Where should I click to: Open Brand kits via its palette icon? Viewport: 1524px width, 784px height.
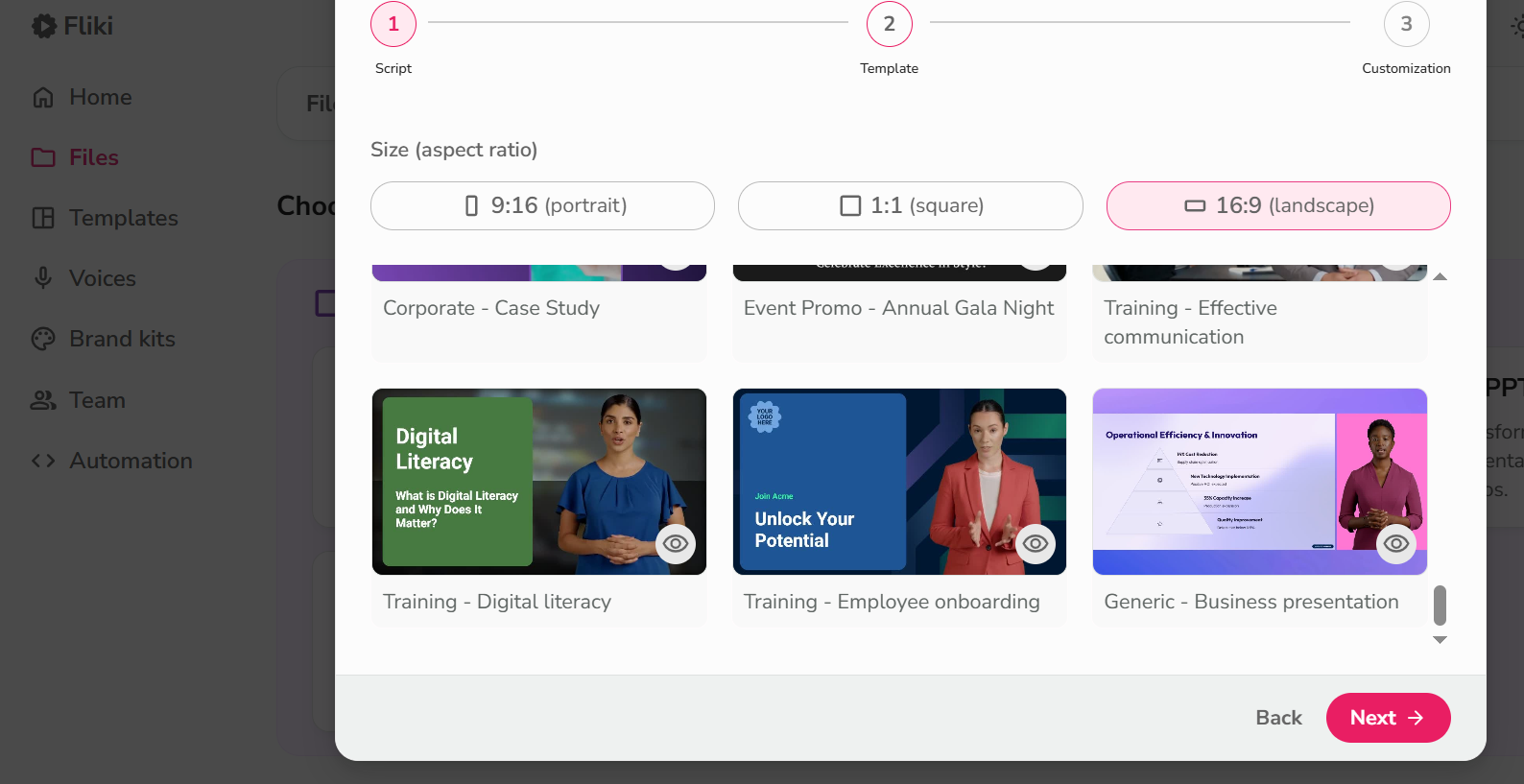(x=43, y=339)
